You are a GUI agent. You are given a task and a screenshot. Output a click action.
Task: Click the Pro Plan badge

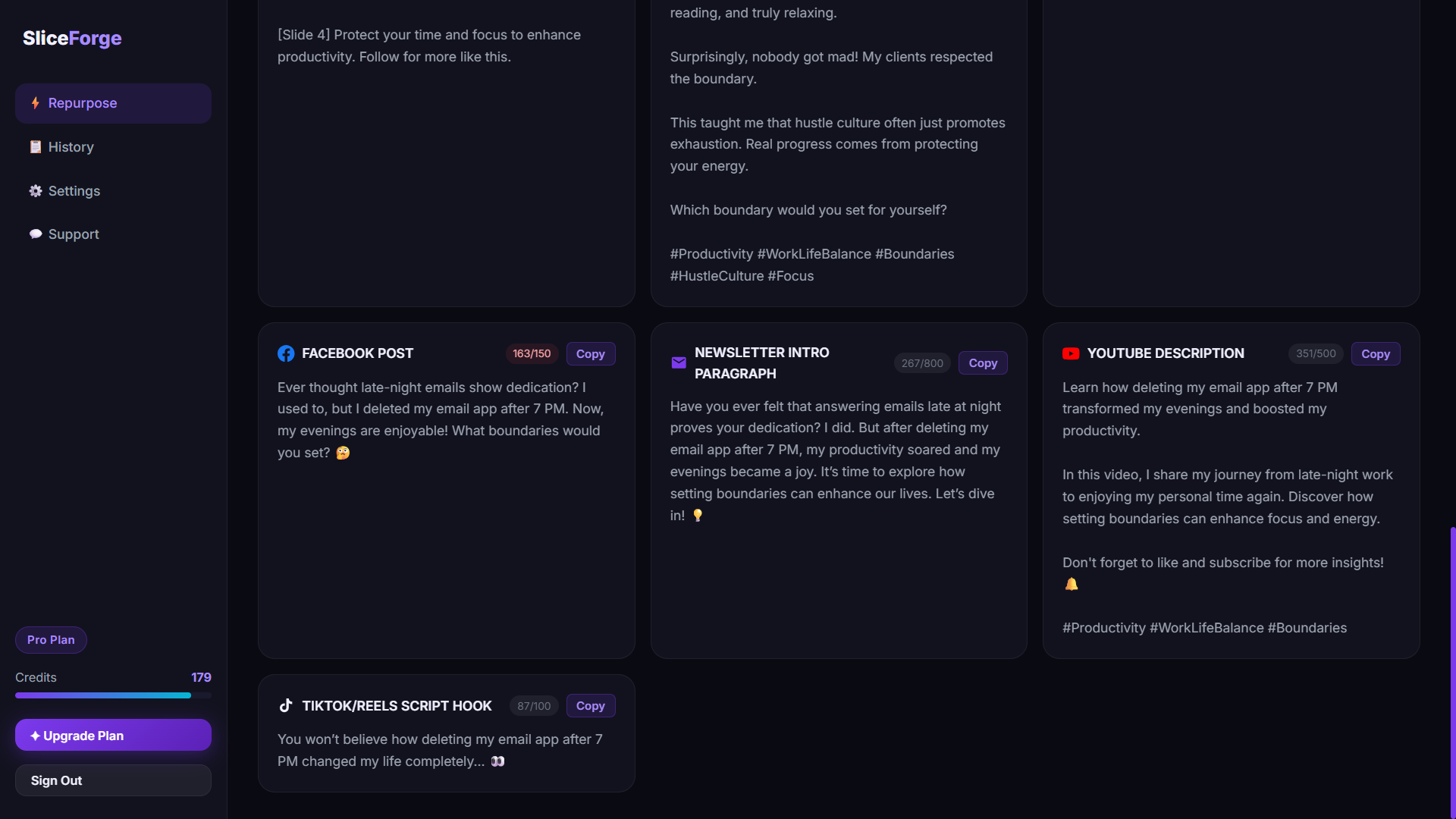pos(51,640)
